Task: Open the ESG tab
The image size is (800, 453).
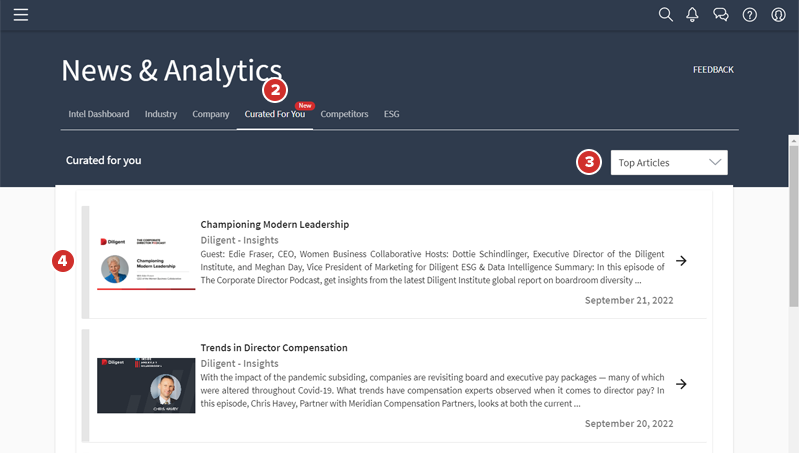Action: point(392,114)
